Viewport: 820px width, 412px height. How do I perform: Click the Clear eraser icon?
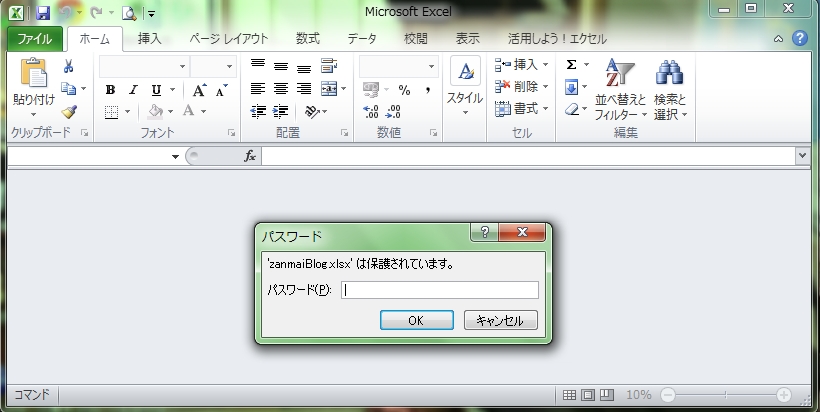click(572, 109)
